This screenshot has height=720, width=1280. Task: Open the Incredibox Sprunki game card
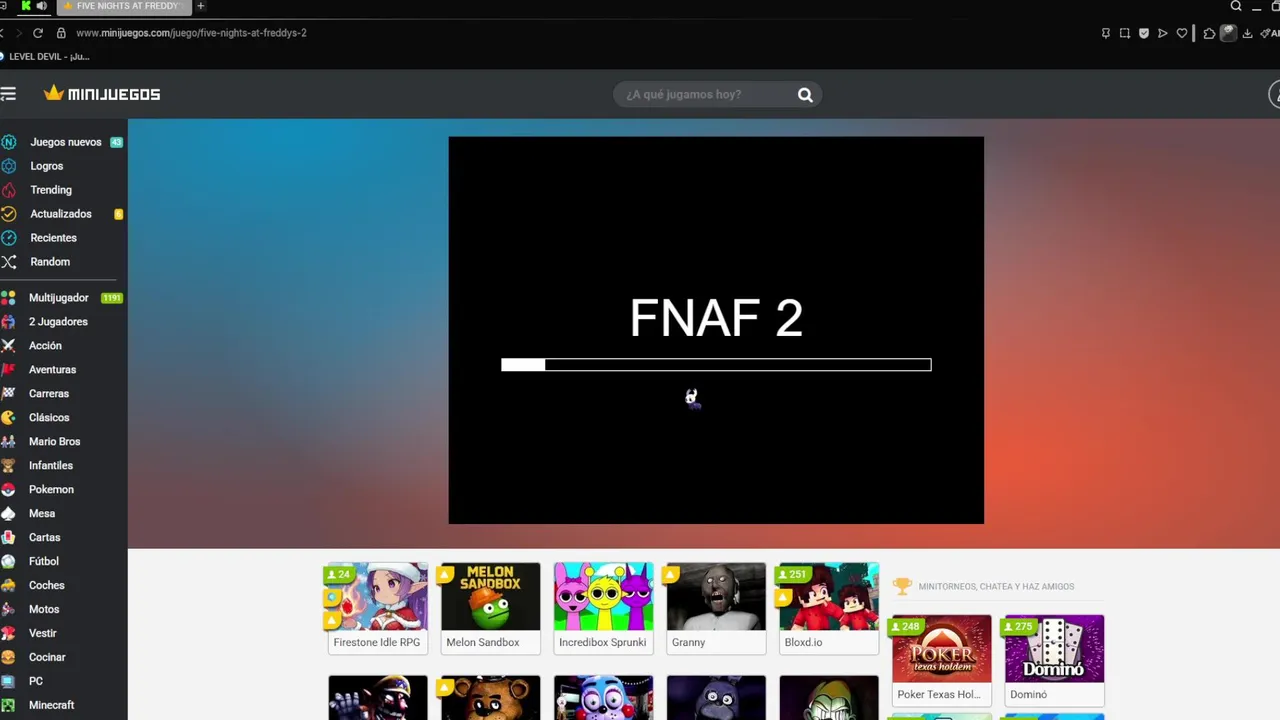pos(603,608)
